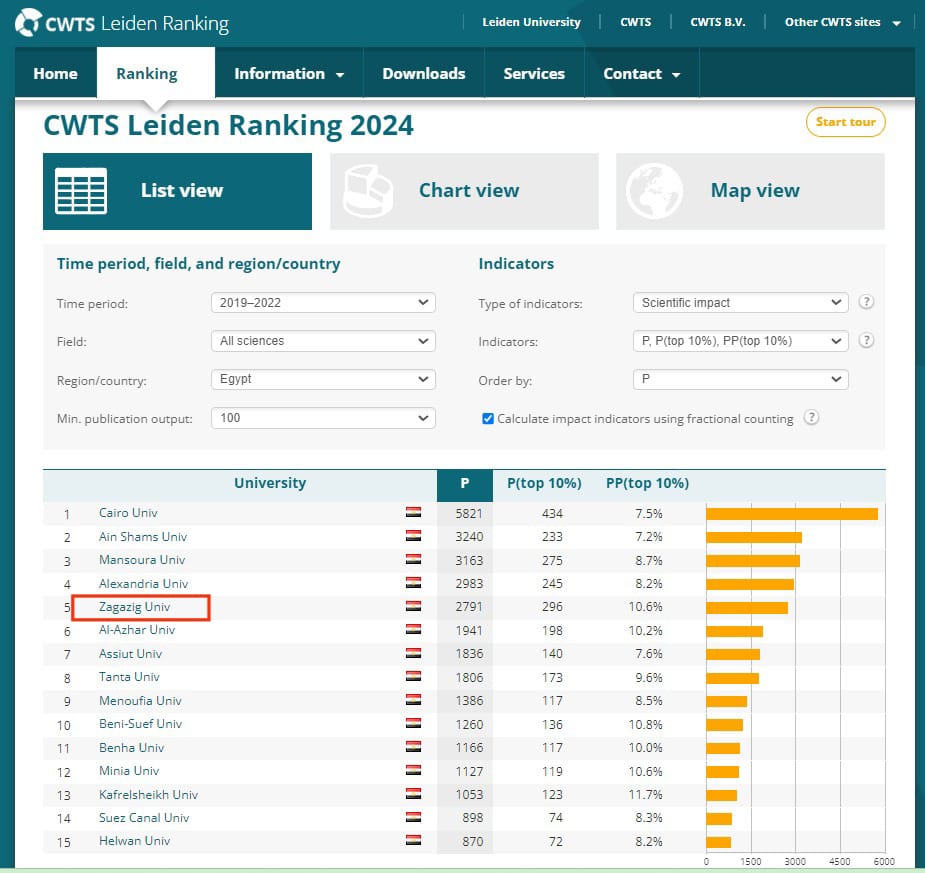Viewport: 925px width, 873px height.
Task: Open the Time period dropdown
Action: tap(323, 302)
